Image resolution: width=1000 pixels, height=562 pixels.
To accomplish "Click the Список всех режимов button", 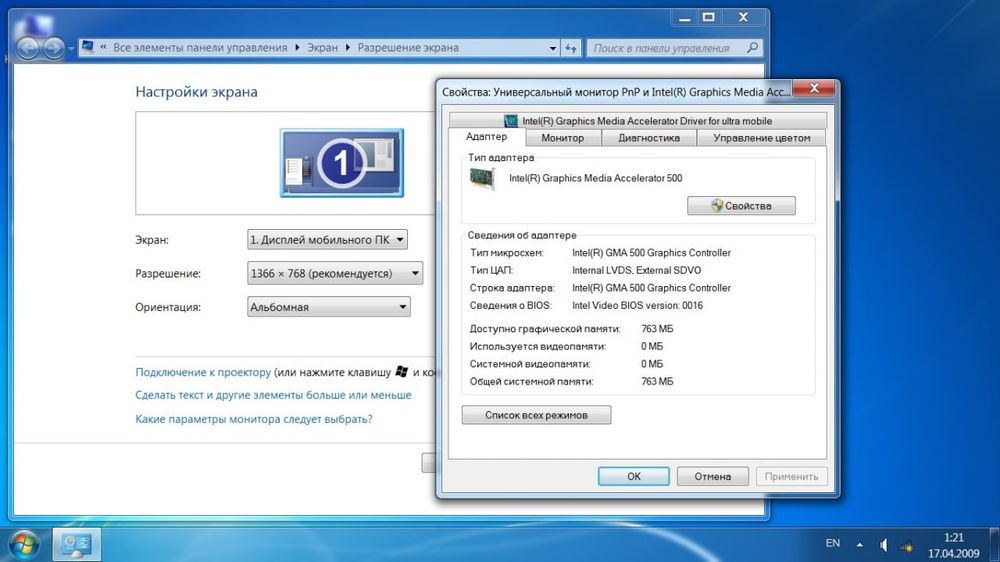I will tap(536, 415).
